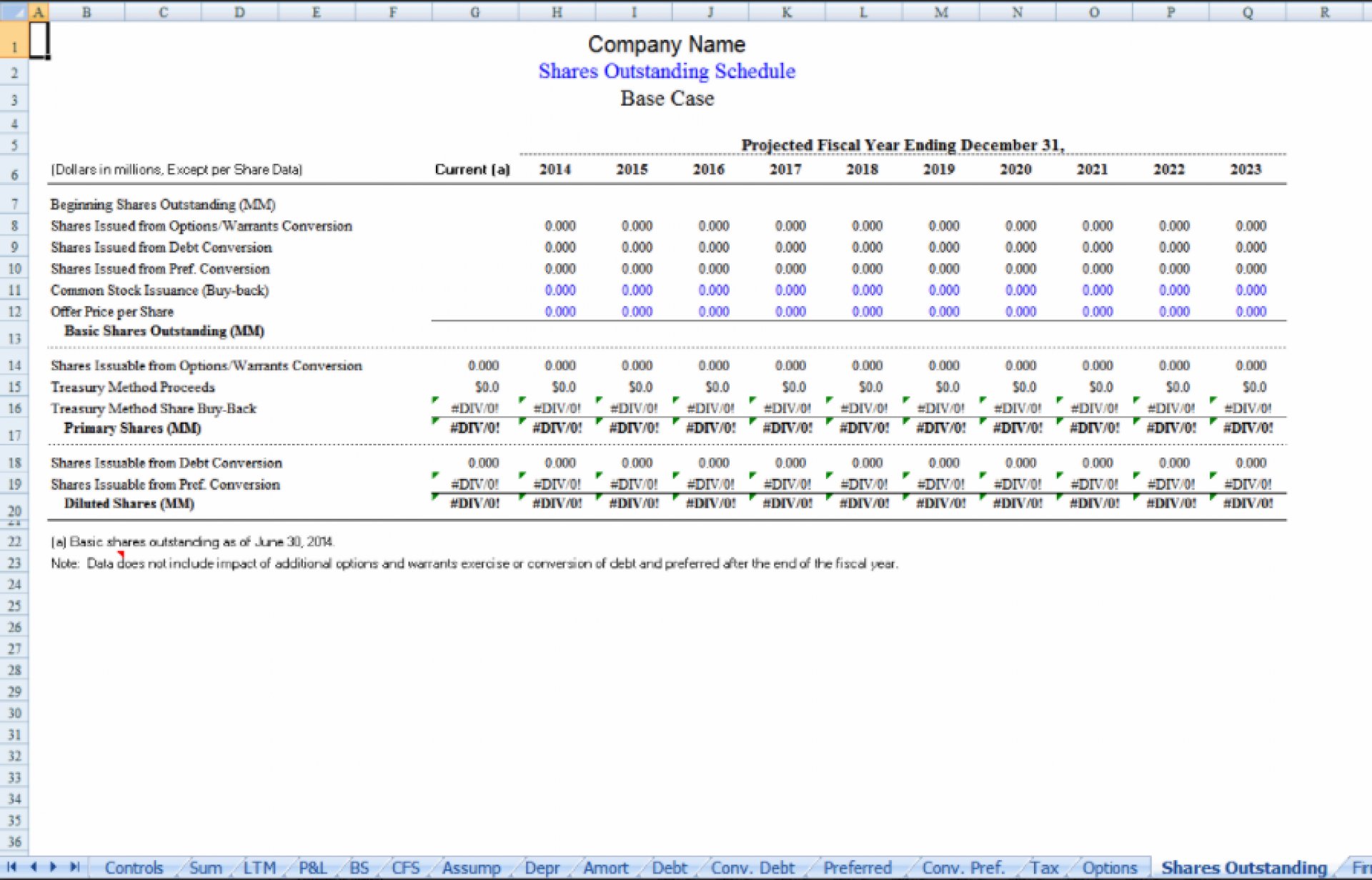
Task: Select column H header
Action: pos(557,12)
